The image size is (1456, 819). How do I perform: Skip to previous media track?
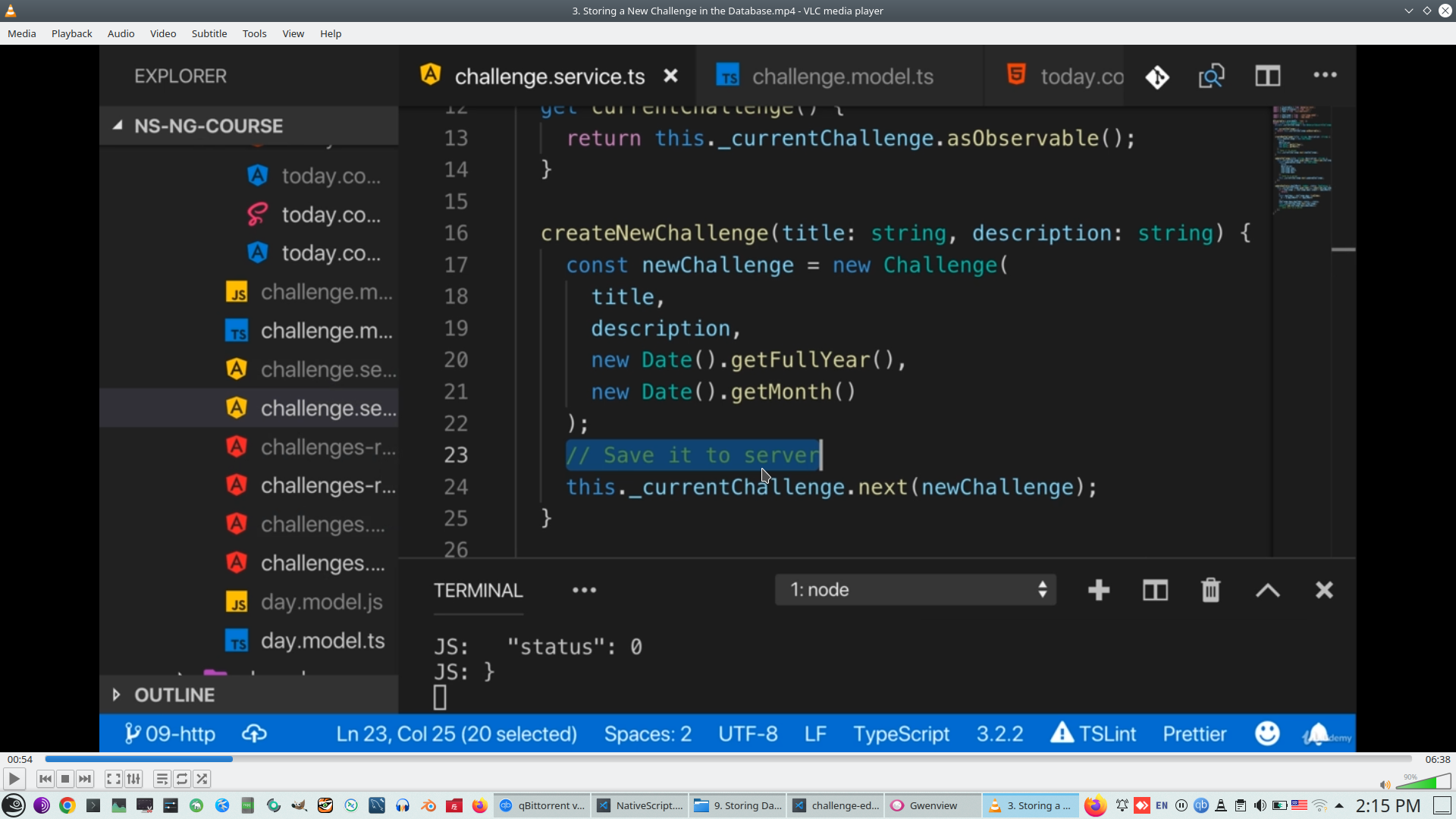coord(45,779)
